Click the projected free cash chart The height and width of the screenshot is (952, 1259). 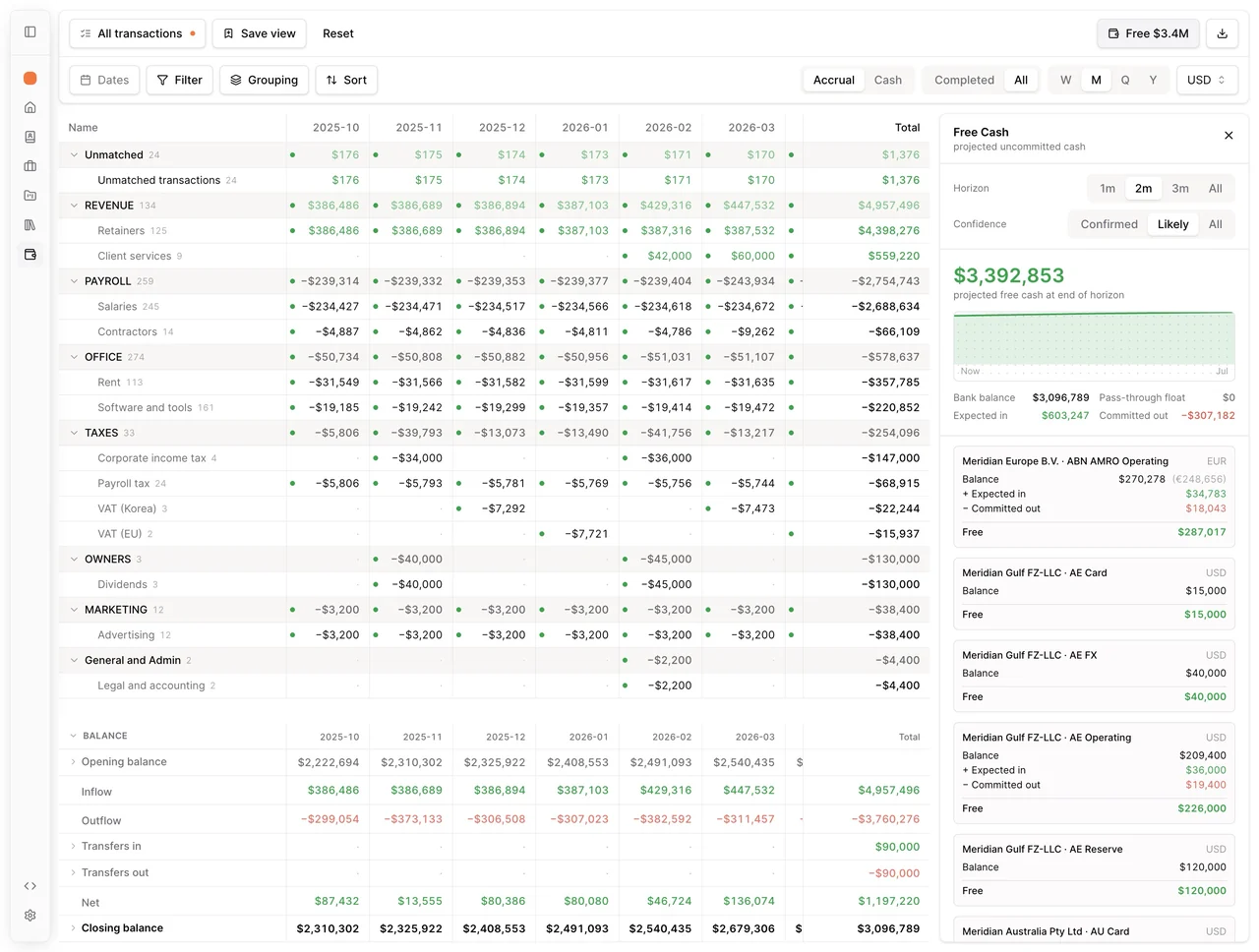tap(1094, 344)
